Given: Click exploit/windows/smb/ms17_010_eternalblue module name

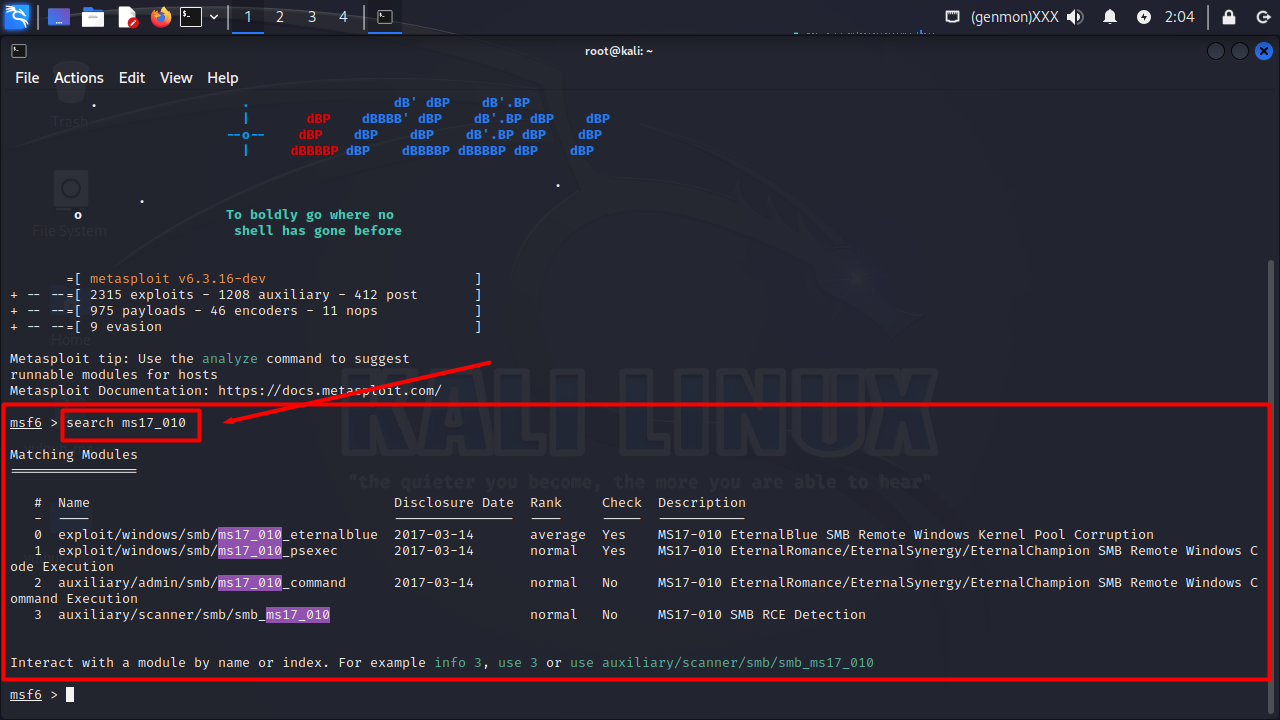Looking at the screenshot, I should (x=218, y=535).
